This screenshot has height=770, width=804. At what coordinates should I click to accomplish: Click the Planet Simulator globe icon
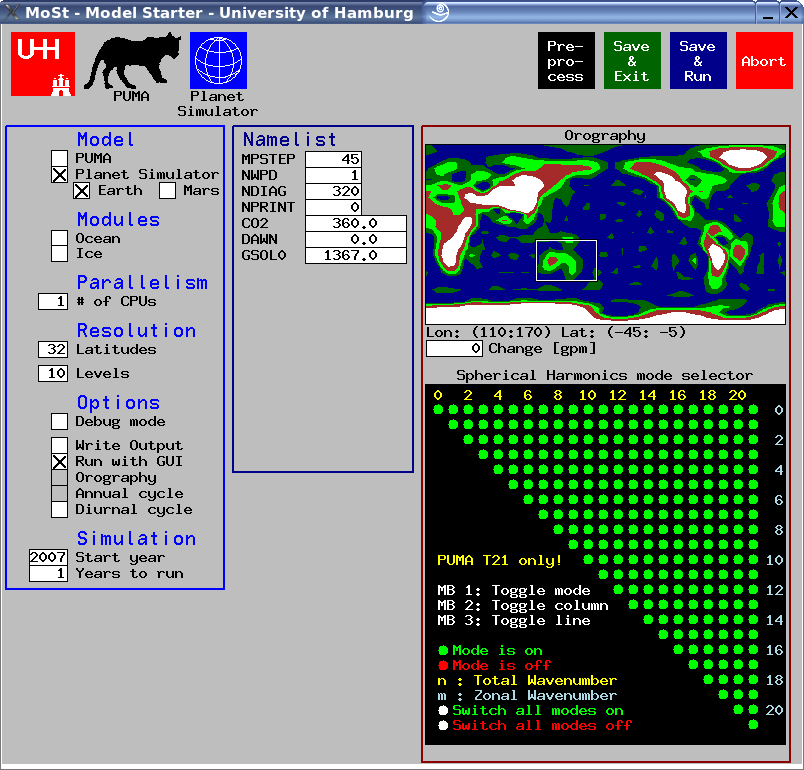pos(218,61)
